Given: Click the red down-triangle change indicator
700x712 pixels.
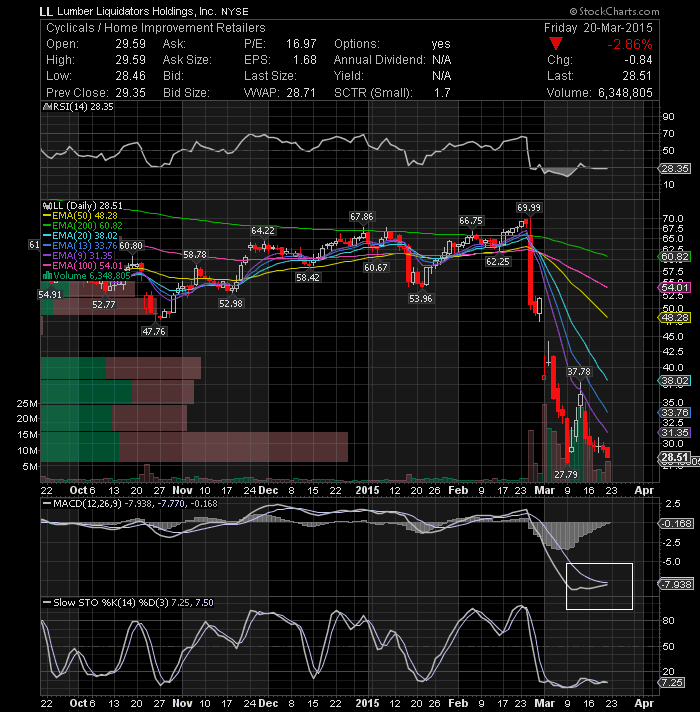Looking at the screenshot, I should pos(556,44).
